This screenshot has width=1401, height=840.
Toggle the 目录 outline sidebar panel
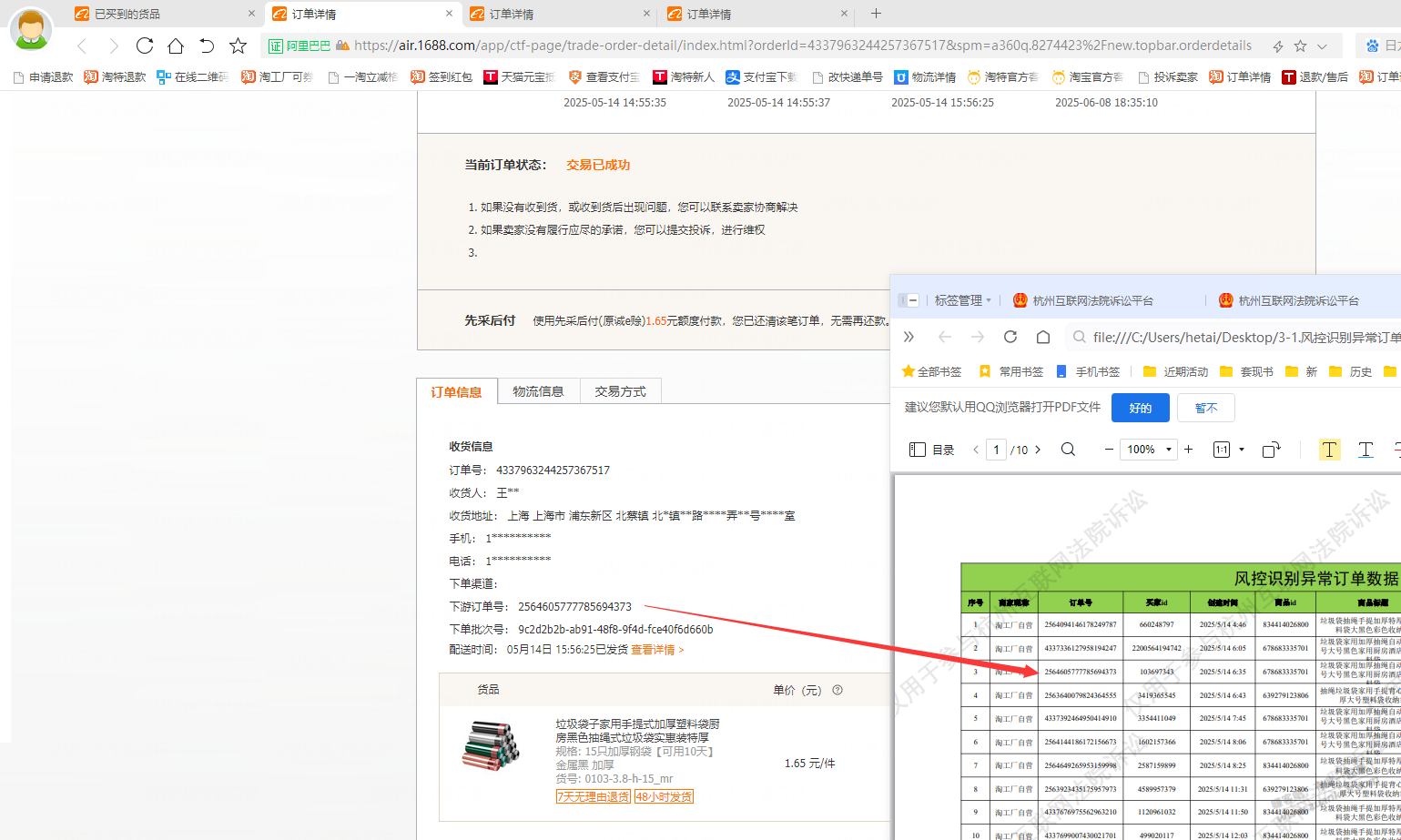(932, 450)
